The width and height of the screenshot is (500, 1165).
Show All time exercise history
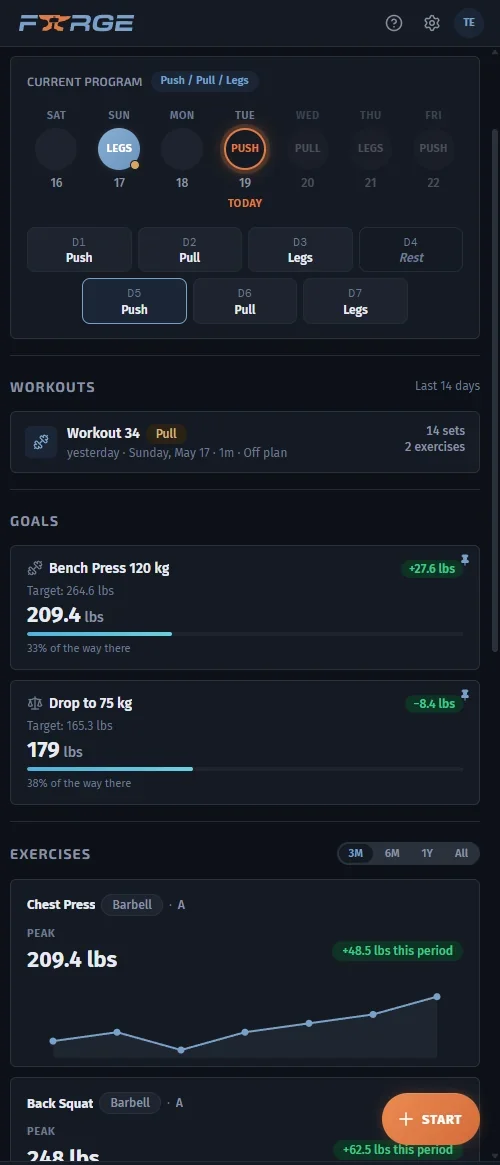point(461,853)
